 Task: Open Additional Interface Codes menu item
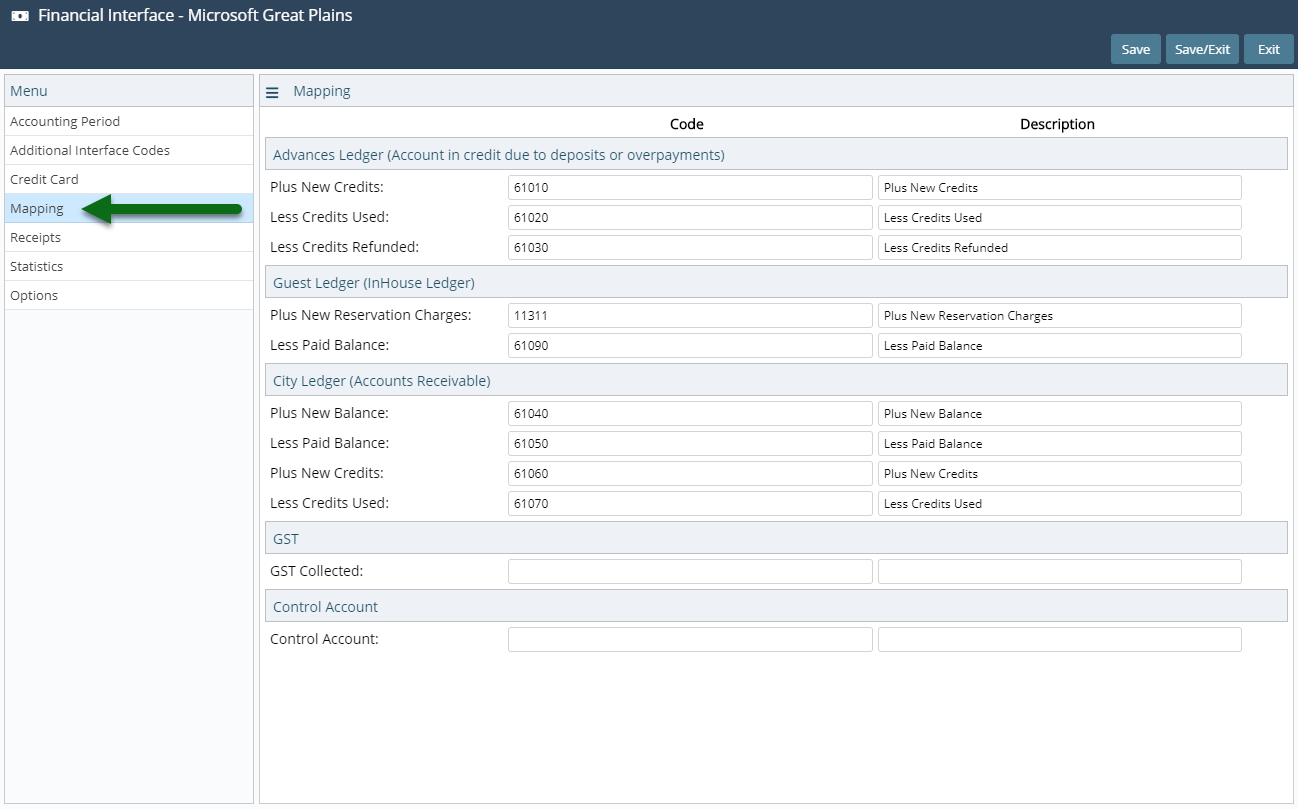pyautogui.click(x=129, y=150)
